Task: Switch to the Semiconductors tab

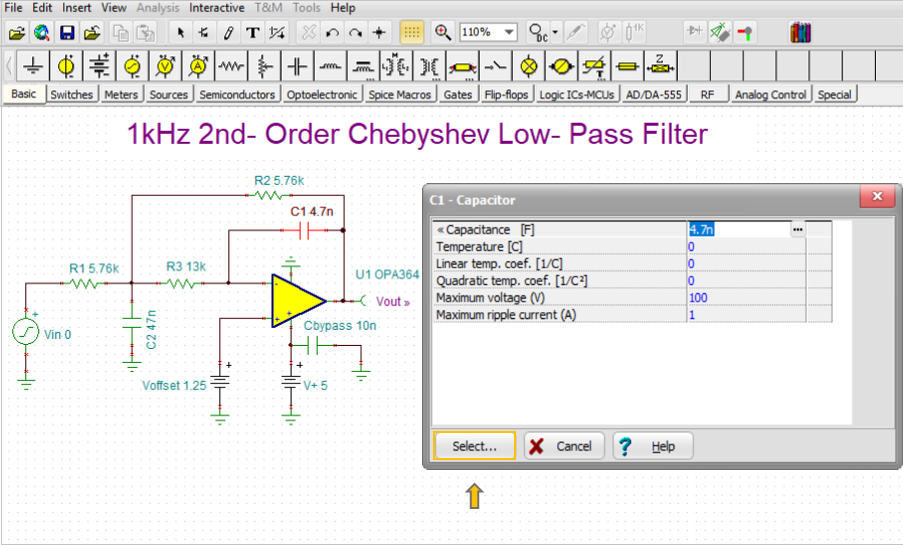Action: click(x=236, y=95)
